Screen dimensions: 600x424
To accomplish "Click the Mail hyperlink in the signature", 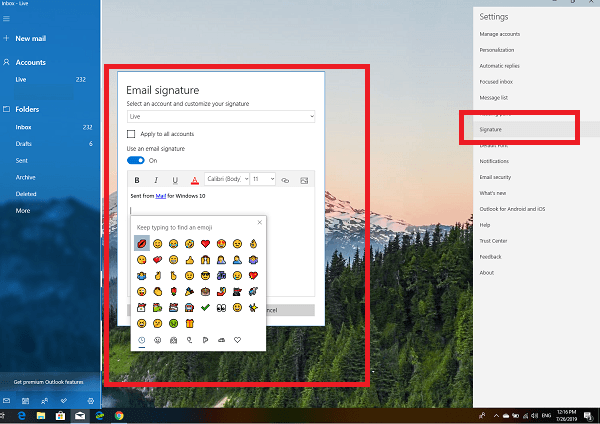I will (x=161, y=196).
